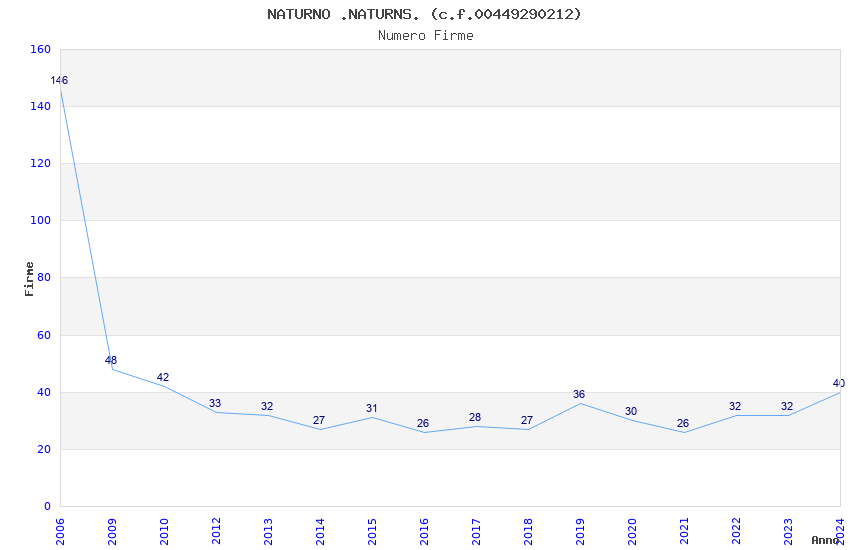Click the x-axis year "2023"
The height and width of the screenshot is (550, 850).
[788, 531]
